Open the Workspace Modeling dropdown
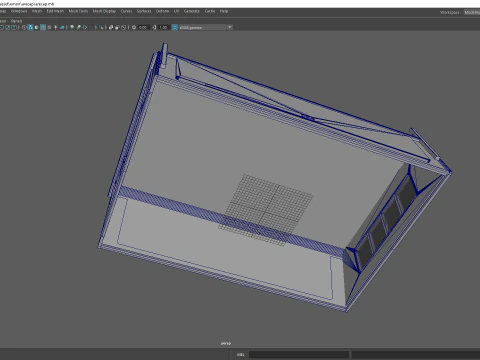The width and height of the screenshot is (480, 360). tap(472, 12)
